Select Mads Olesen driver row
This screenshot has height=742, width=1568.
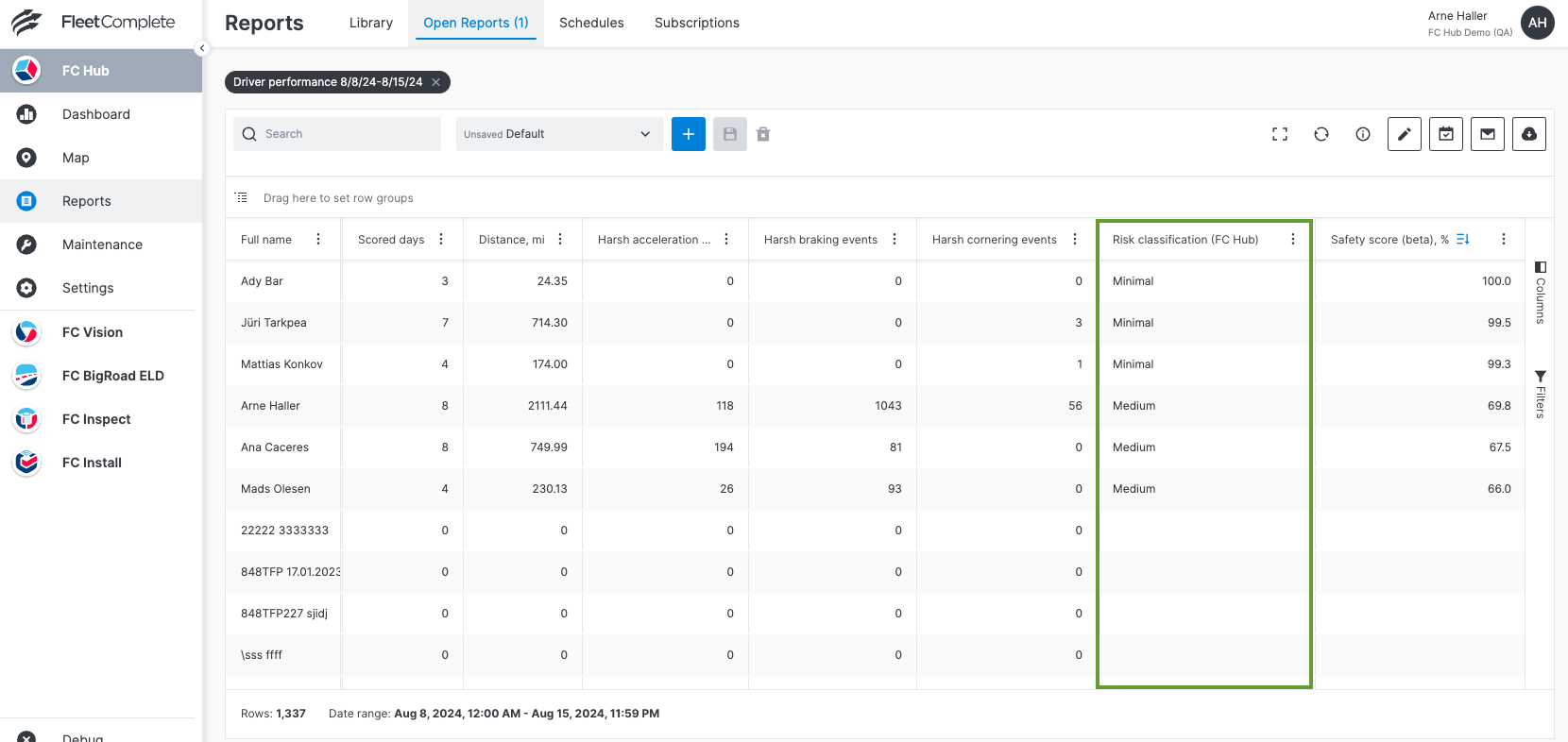tap(875, 489)
